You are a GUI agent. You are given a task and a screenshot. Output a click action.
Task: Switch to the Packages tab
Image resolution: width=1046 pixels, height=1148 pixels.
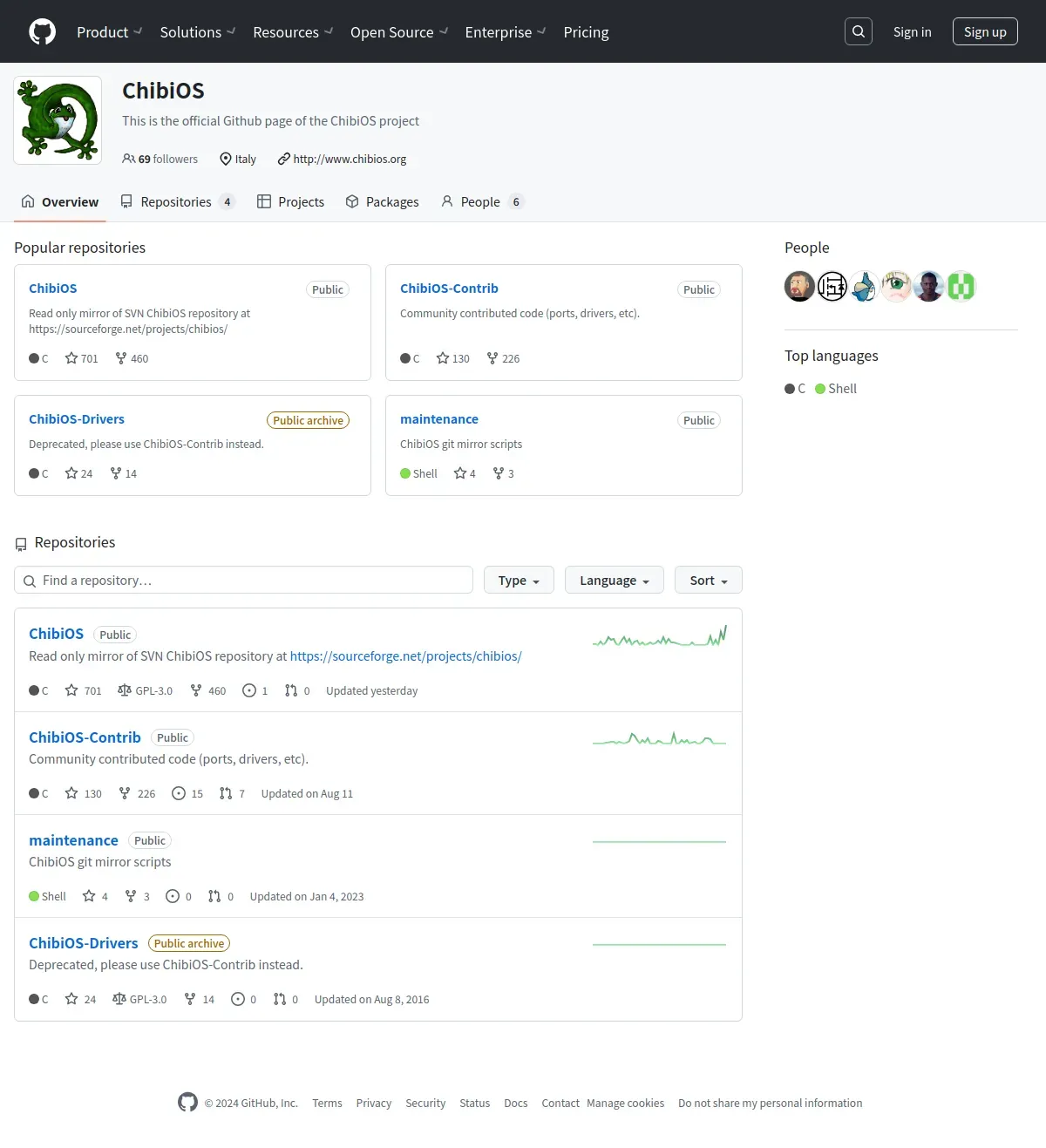pyautogui.click(x=382, y=201)
